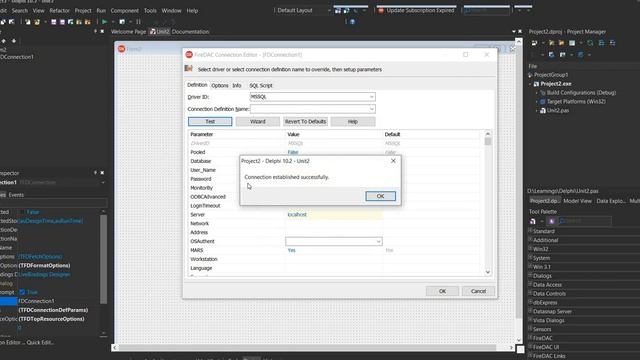The height and width of the screenshot is (360, 640).
Task: Open the Events tab in Object Inspector
Action: 16,195
